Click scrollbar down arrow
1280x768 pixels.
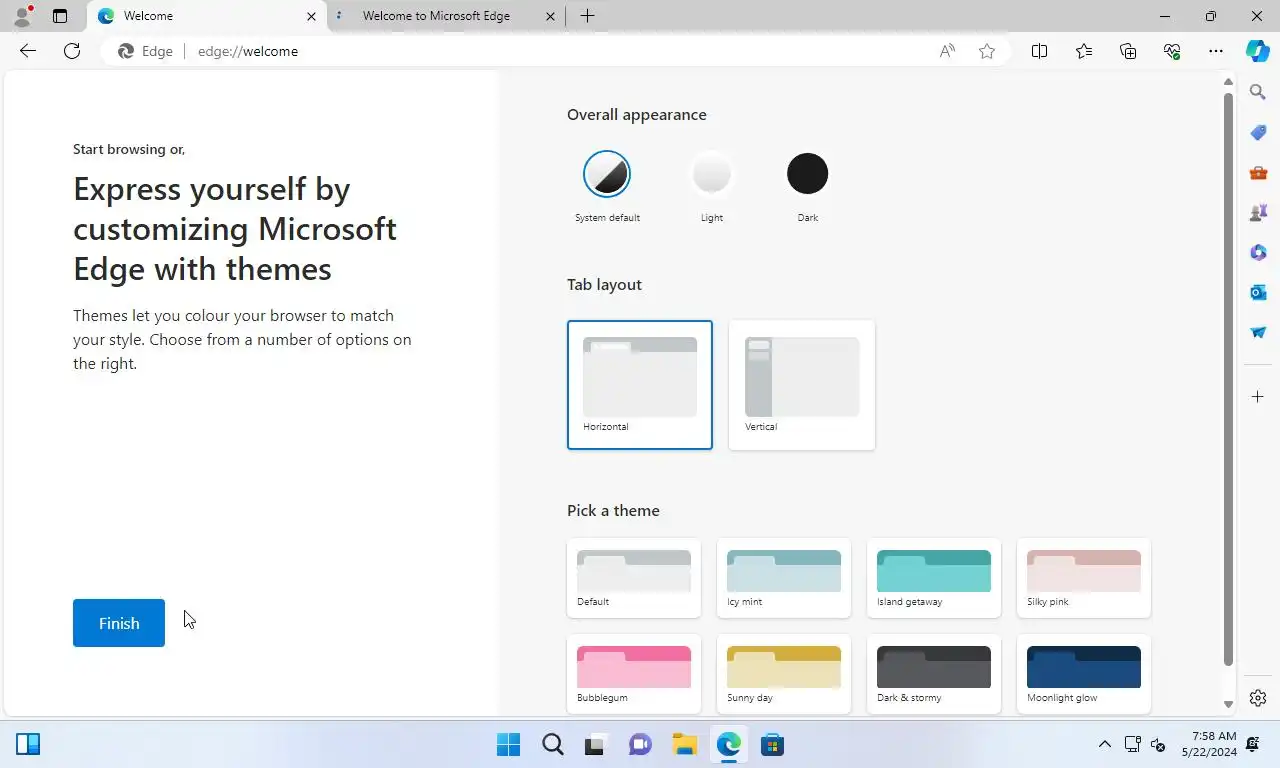[1228, 705]
